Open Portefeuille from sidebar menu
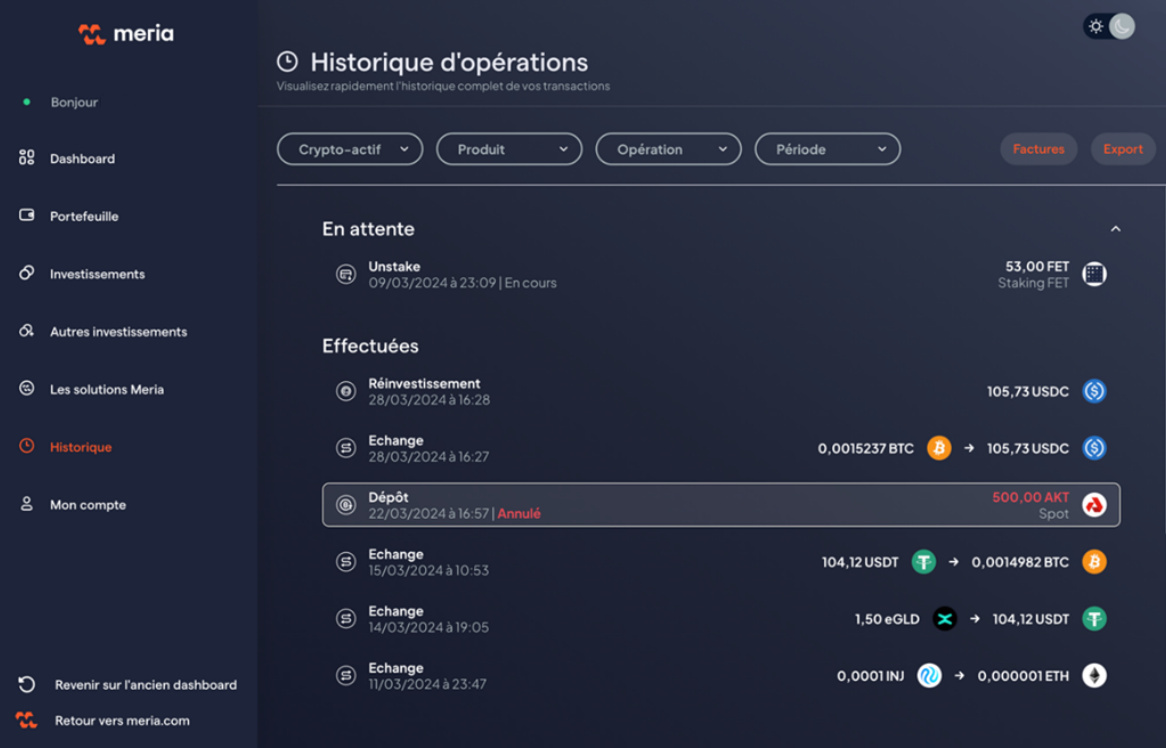The height and width of the screenshot is (748, 1166). tap(84, 216)
